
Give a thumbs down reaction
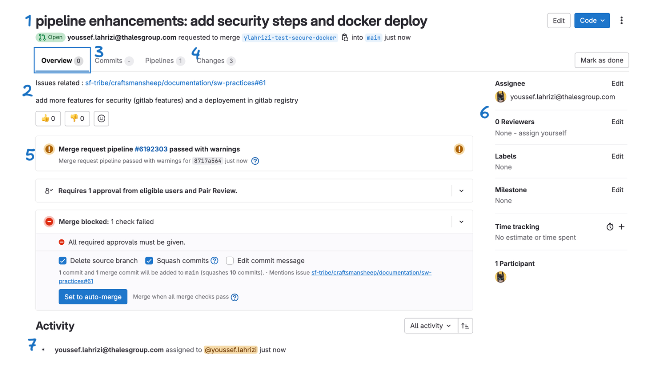[x=77, y=118]
